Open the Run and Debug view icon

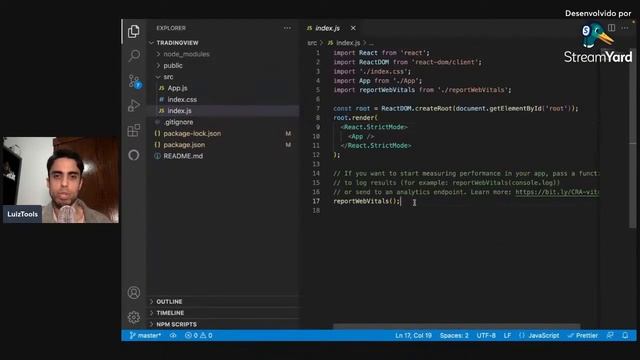[x=134, y=105]
